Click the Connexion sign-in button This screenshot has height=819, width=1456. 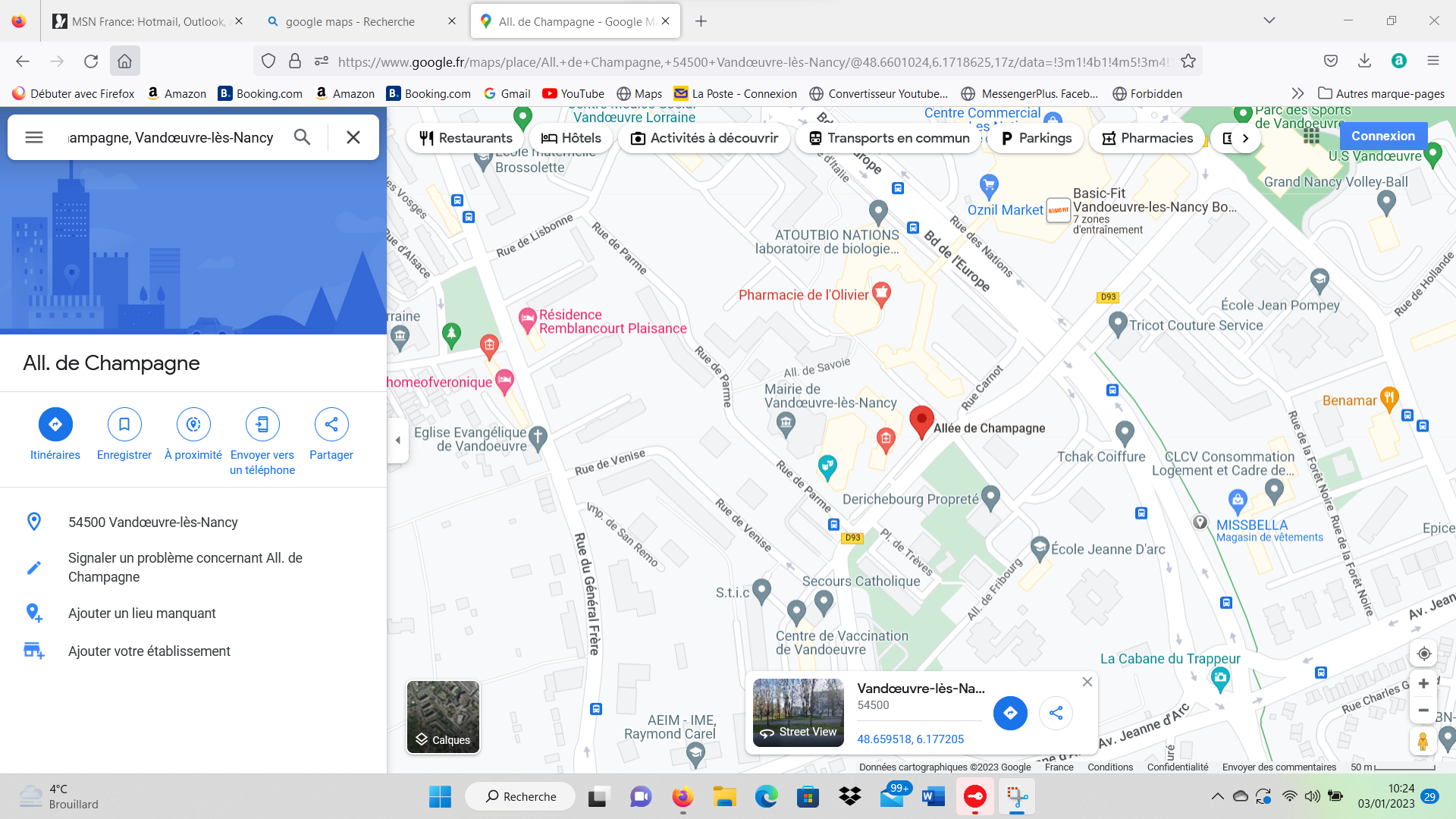pos(1382,136)
